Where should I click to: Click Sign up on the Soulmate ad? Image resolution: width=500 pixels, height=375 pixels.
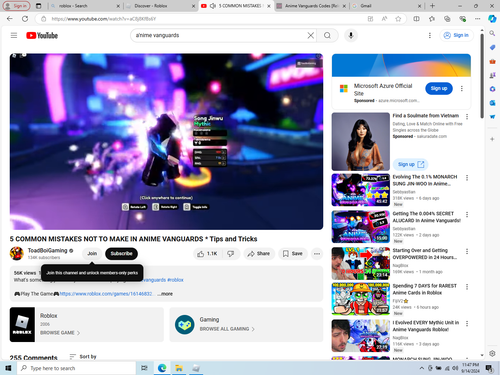[410, 164]
